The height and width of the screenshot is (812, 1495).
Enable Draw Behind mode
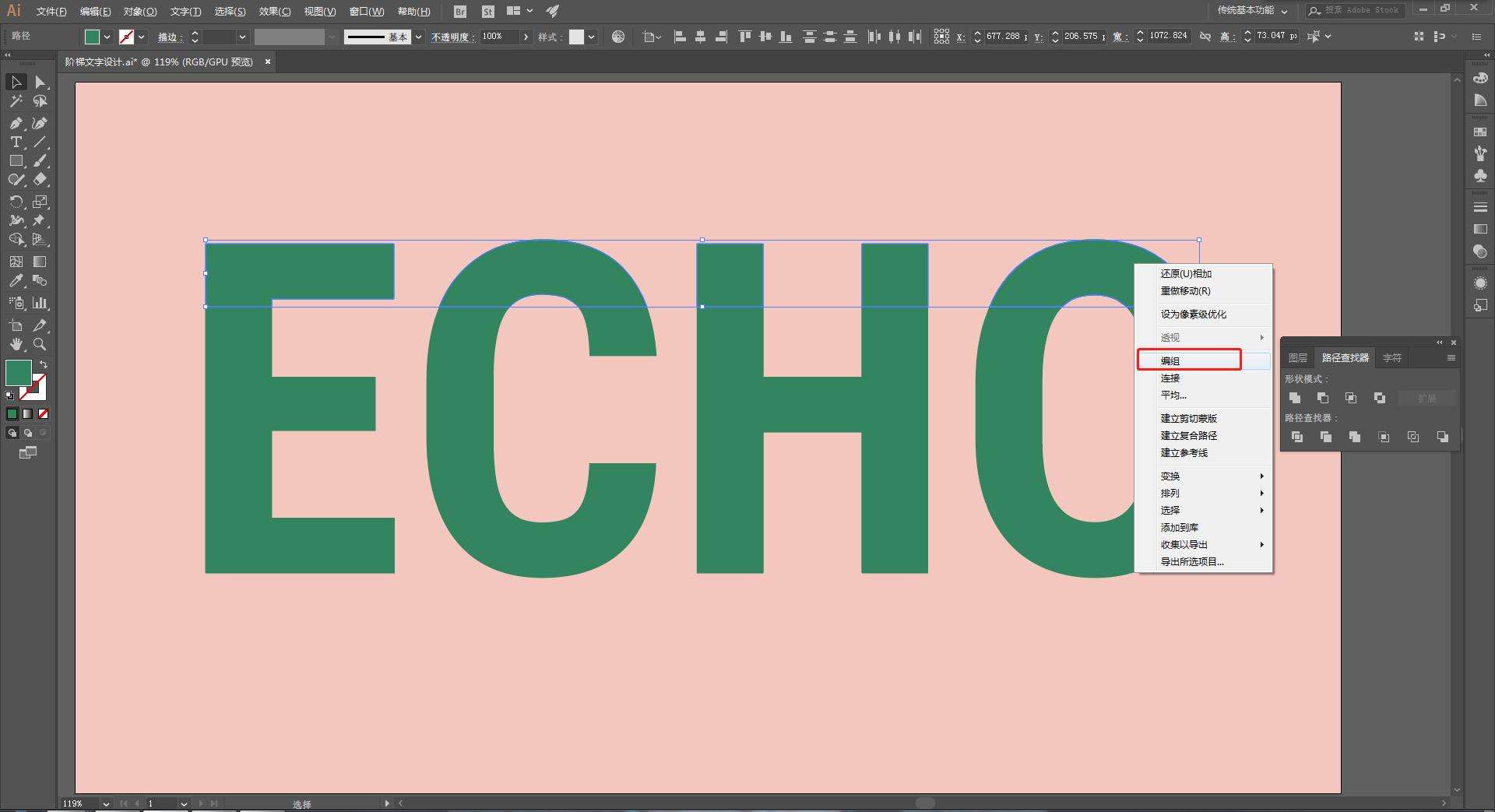click(x=28, y=433)
